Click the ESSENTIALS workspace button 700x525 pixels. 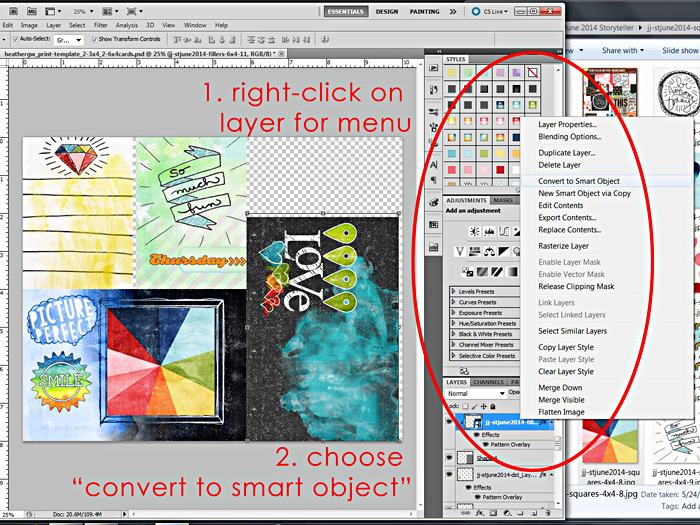346,12
